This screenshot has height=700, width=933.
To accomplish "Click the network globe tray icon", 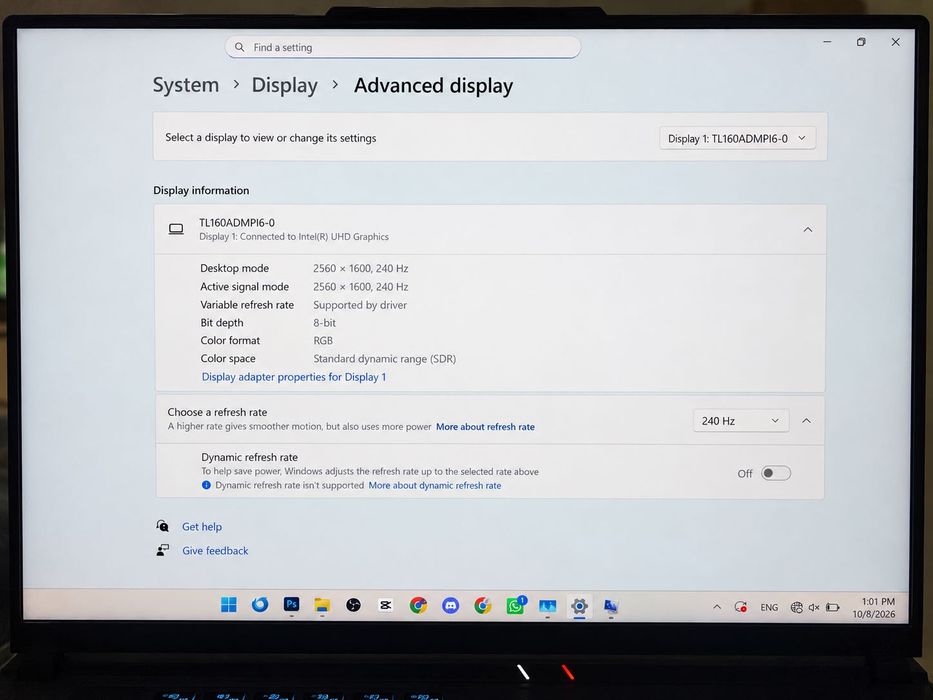I will [x=797, y=608].
